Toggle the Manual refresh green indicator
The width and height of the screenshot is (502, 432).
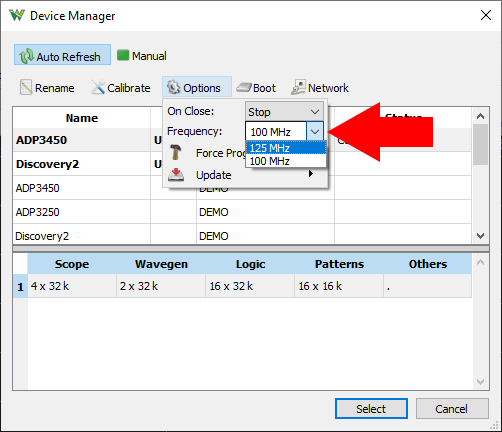coord(123,55)
